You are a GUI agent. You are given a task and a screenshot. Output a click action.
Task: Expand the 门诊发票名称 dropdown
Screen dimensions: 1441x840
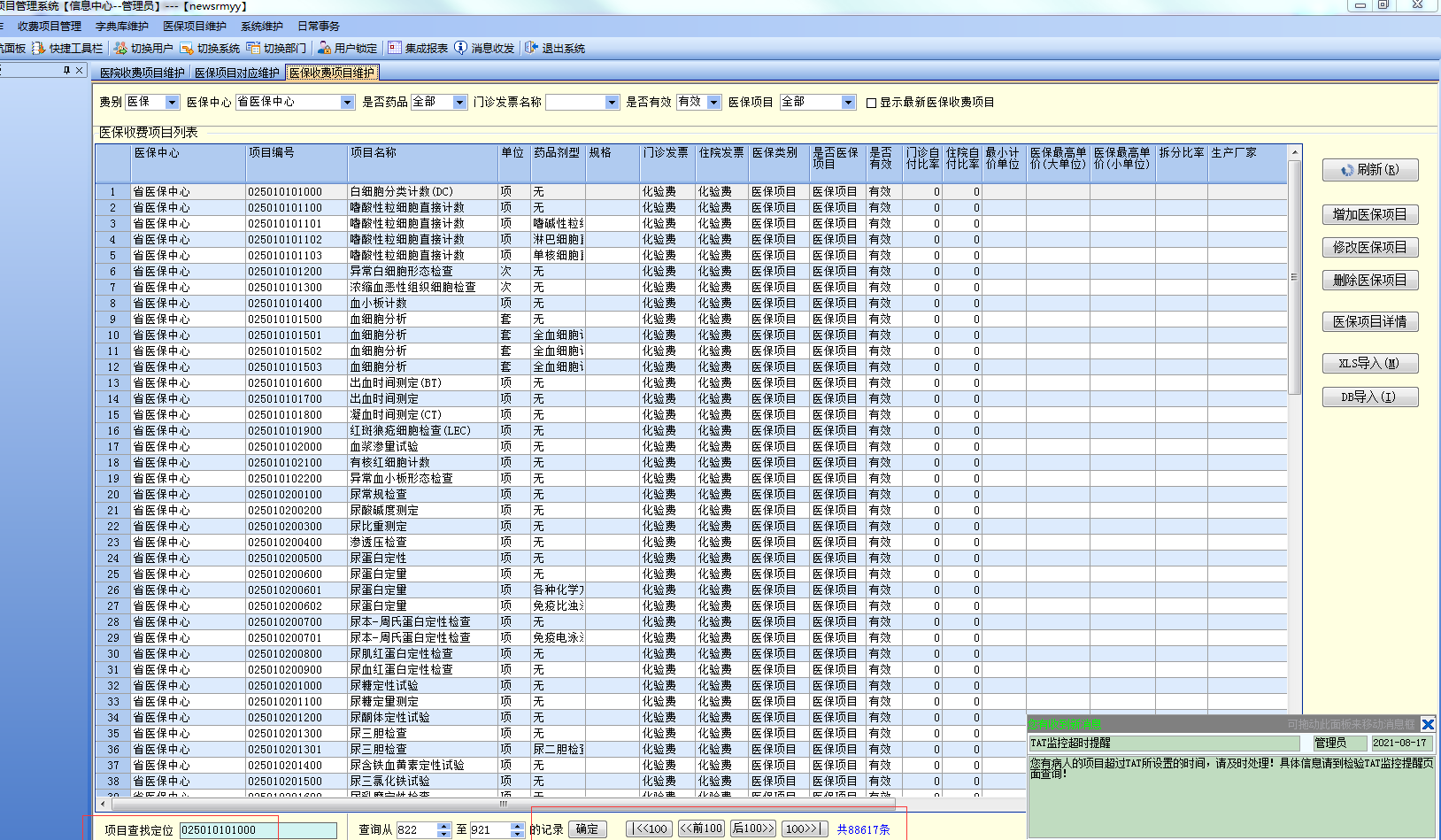coord(612,103)
